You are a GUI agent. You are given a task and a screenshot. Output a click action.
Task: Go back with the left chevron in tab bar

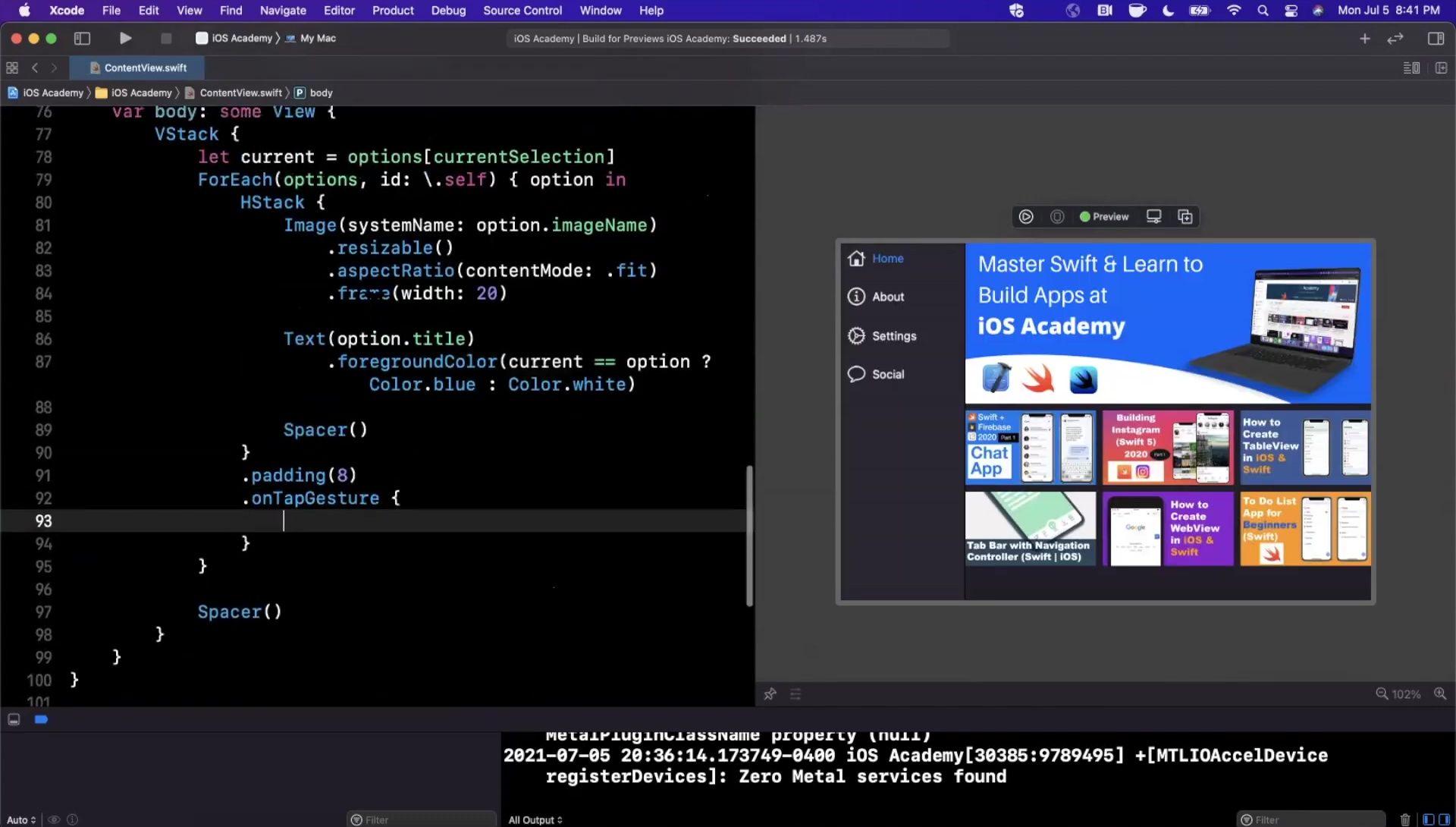[x=35, y=68]
